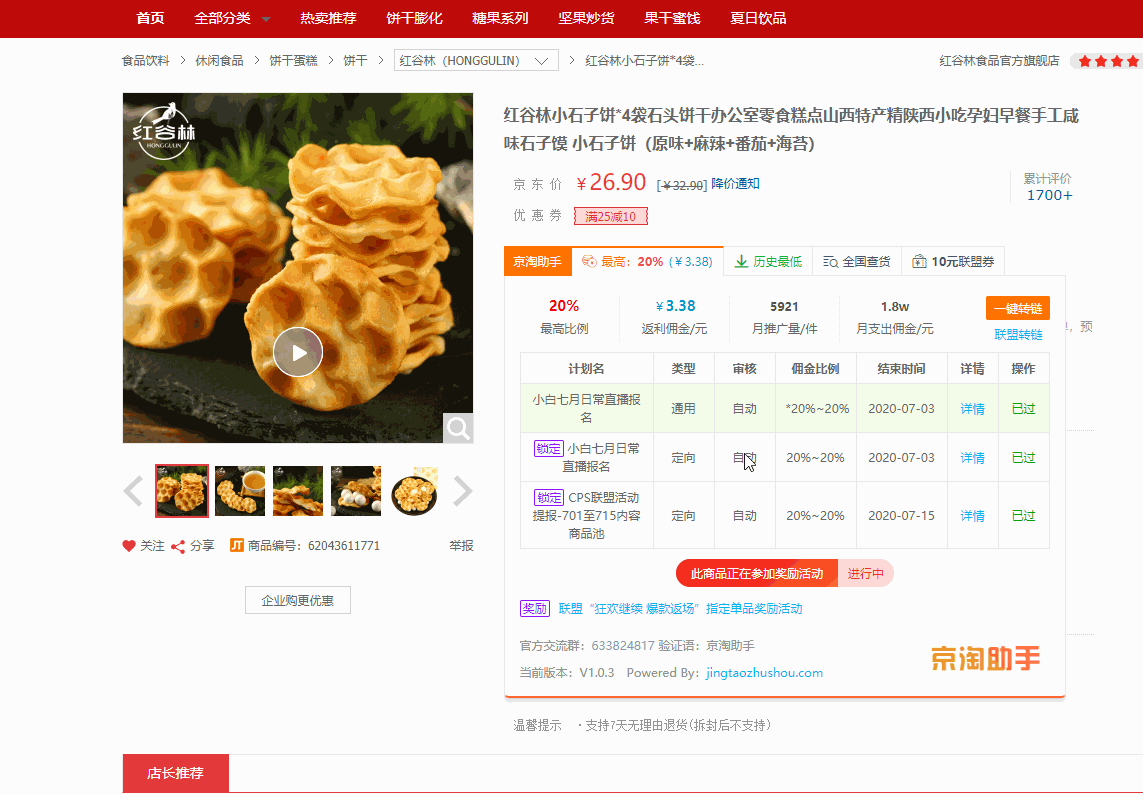This screenshot has height=795, width=1143.
Task: Open the 饼干膨化 category
Action: [414, 18]
